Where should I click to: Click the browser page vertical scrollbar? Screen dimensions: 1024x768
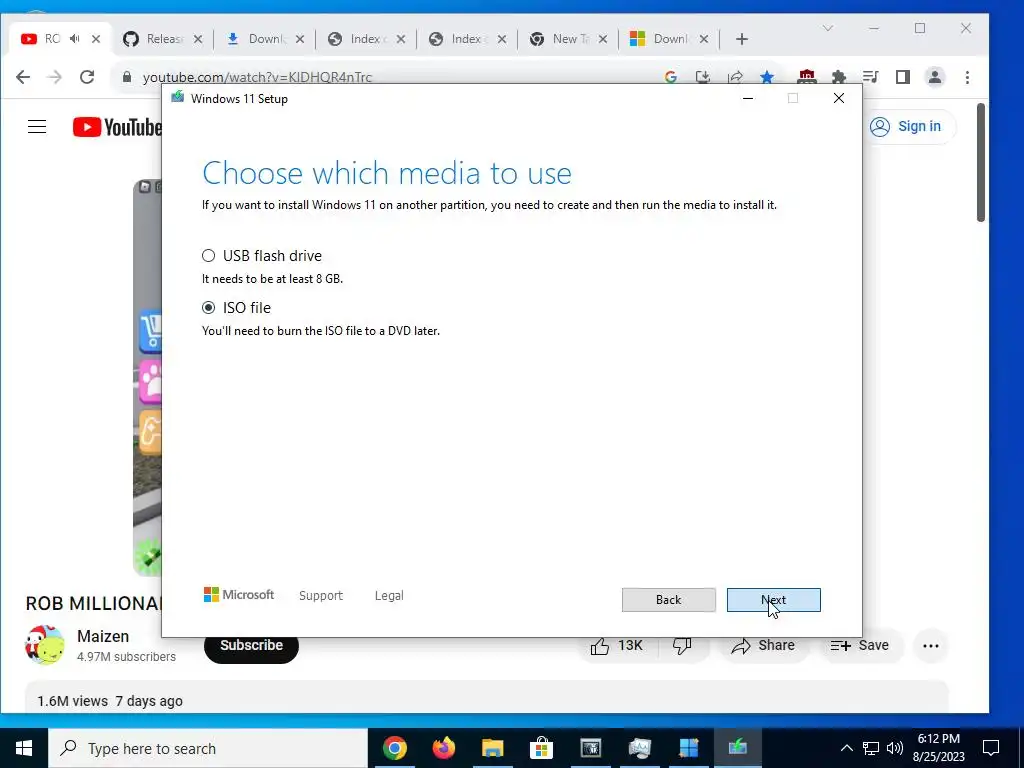pos(981,163)
